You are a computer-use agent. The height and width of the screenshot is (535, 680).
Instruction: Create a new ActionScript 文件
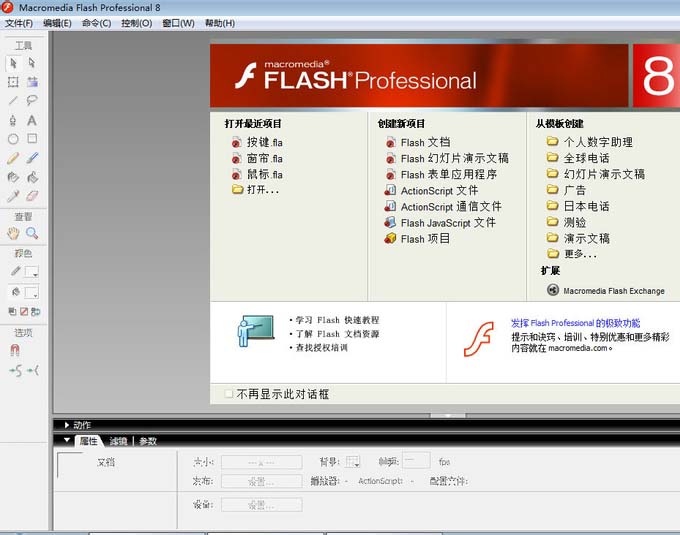click(431, 191)
